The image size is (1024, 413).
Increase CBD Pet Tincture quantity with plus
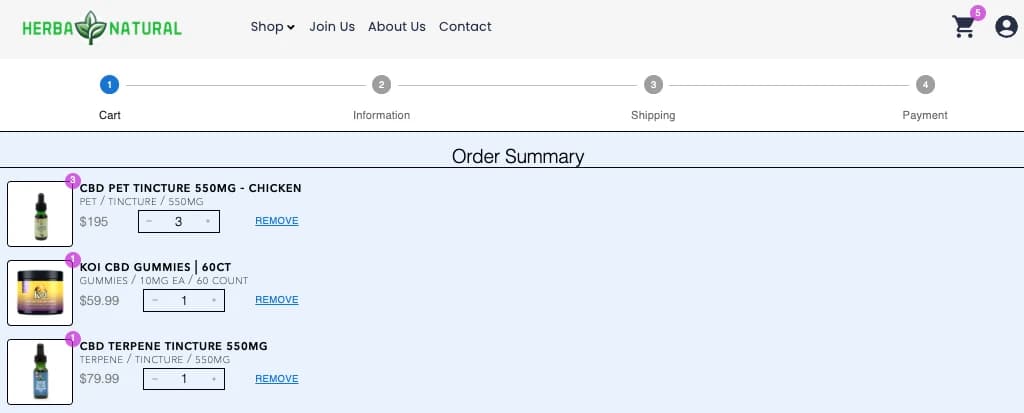coord(208,221)
